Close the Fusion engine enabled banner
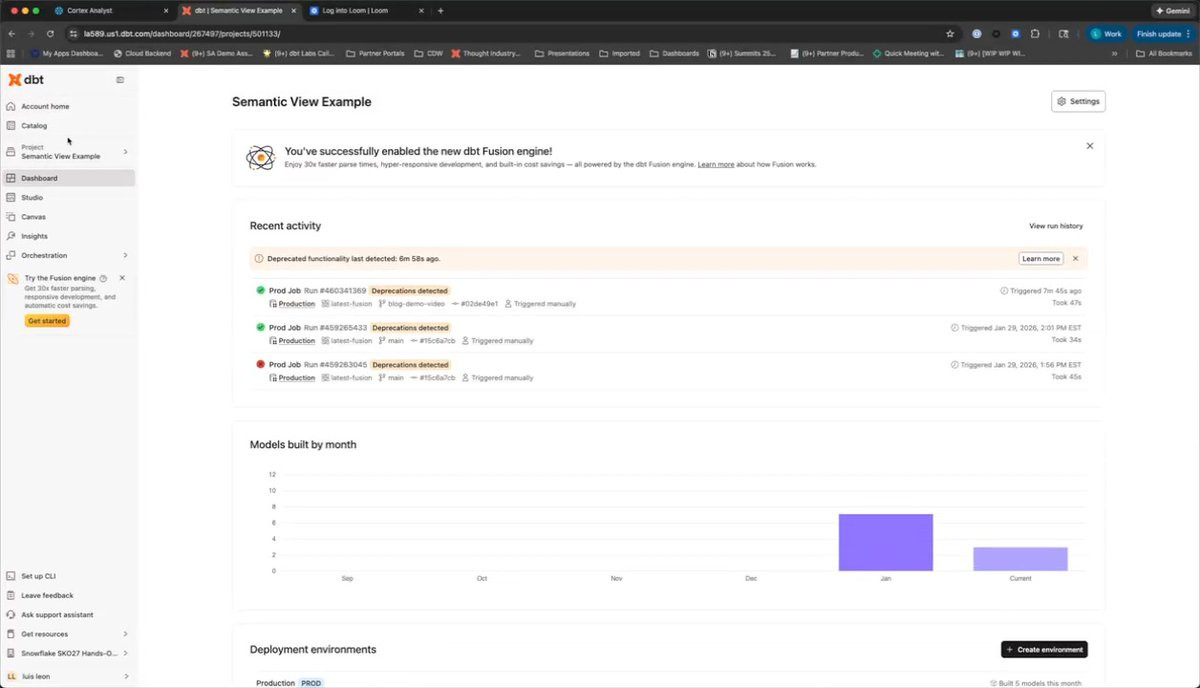 pyautogui.click(x=1090, y=146)
